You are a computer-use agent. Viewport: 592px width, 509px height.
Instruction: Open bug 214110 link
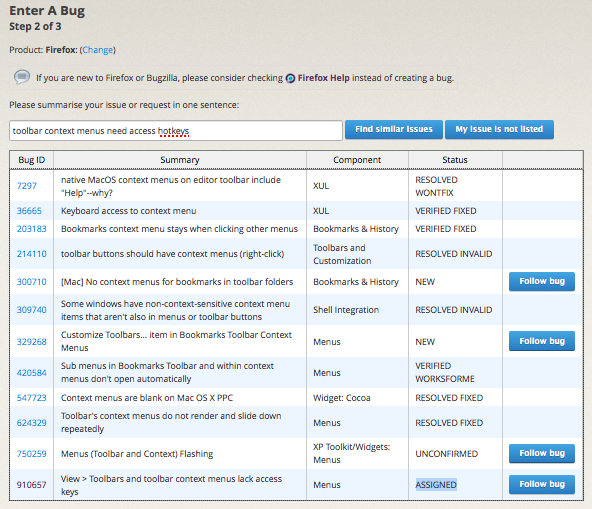[32, 254]
